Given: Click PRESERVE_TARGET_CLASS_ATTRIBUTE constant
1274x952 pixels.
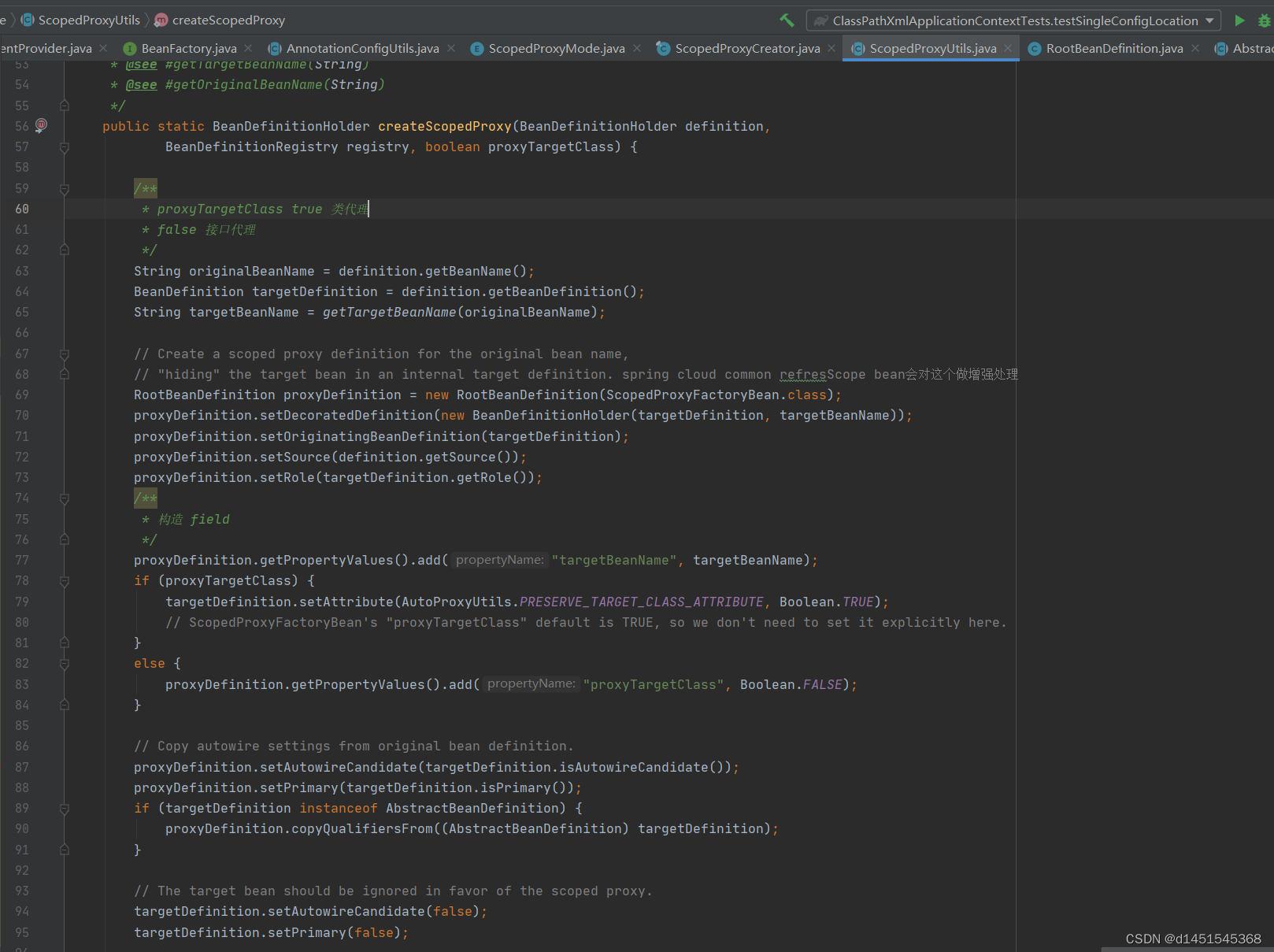Looking at the screenshot, I should click(642, 602).
